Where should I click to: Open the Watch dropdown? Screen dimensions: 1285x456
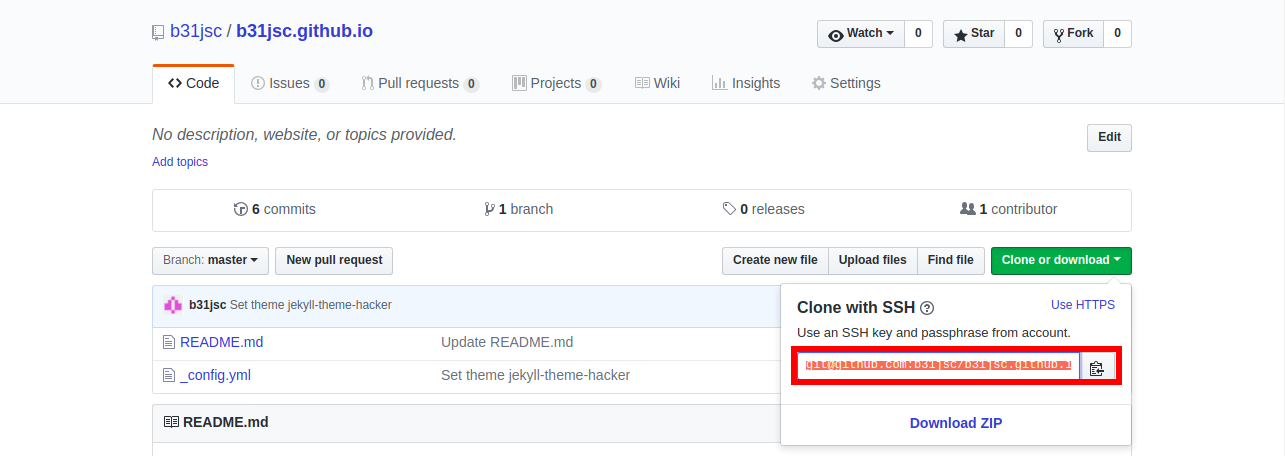click(x=861, y=34)
